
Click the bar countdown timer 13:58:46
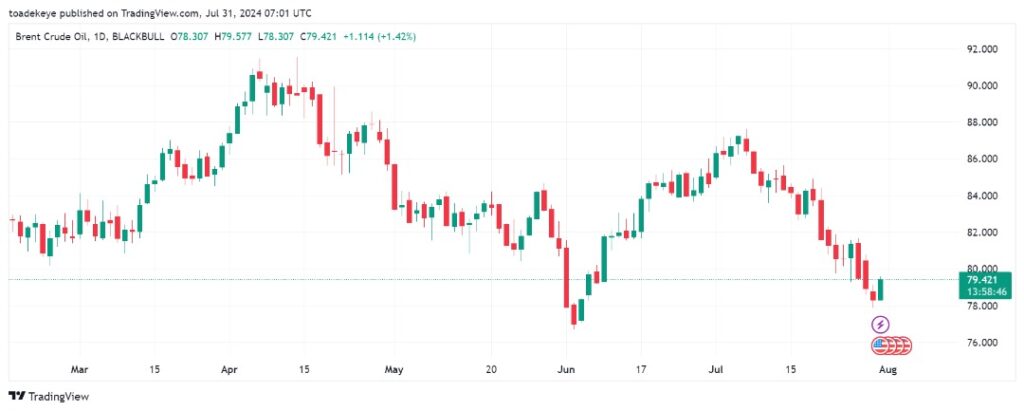980,292
